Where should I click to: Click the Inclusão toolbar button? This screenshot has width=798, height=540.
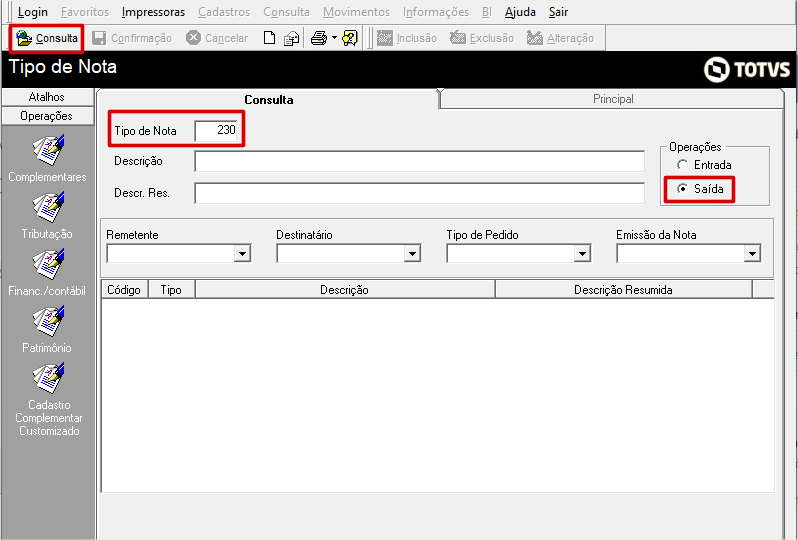407,38
